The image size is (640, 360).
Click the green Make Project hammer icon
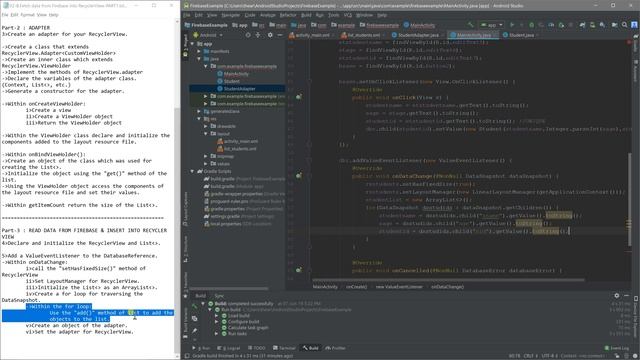pyautogui.click(x=471, y=25)
